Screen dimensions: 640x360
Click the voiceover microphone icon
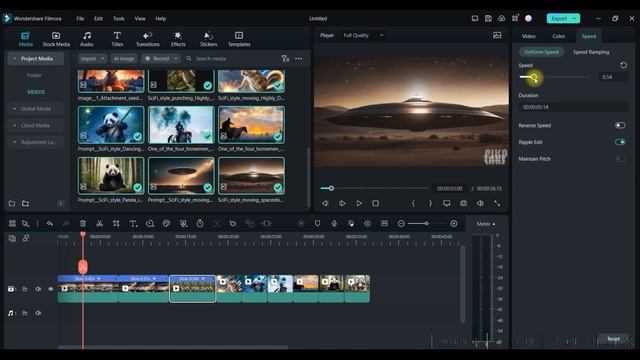[334, 224]
